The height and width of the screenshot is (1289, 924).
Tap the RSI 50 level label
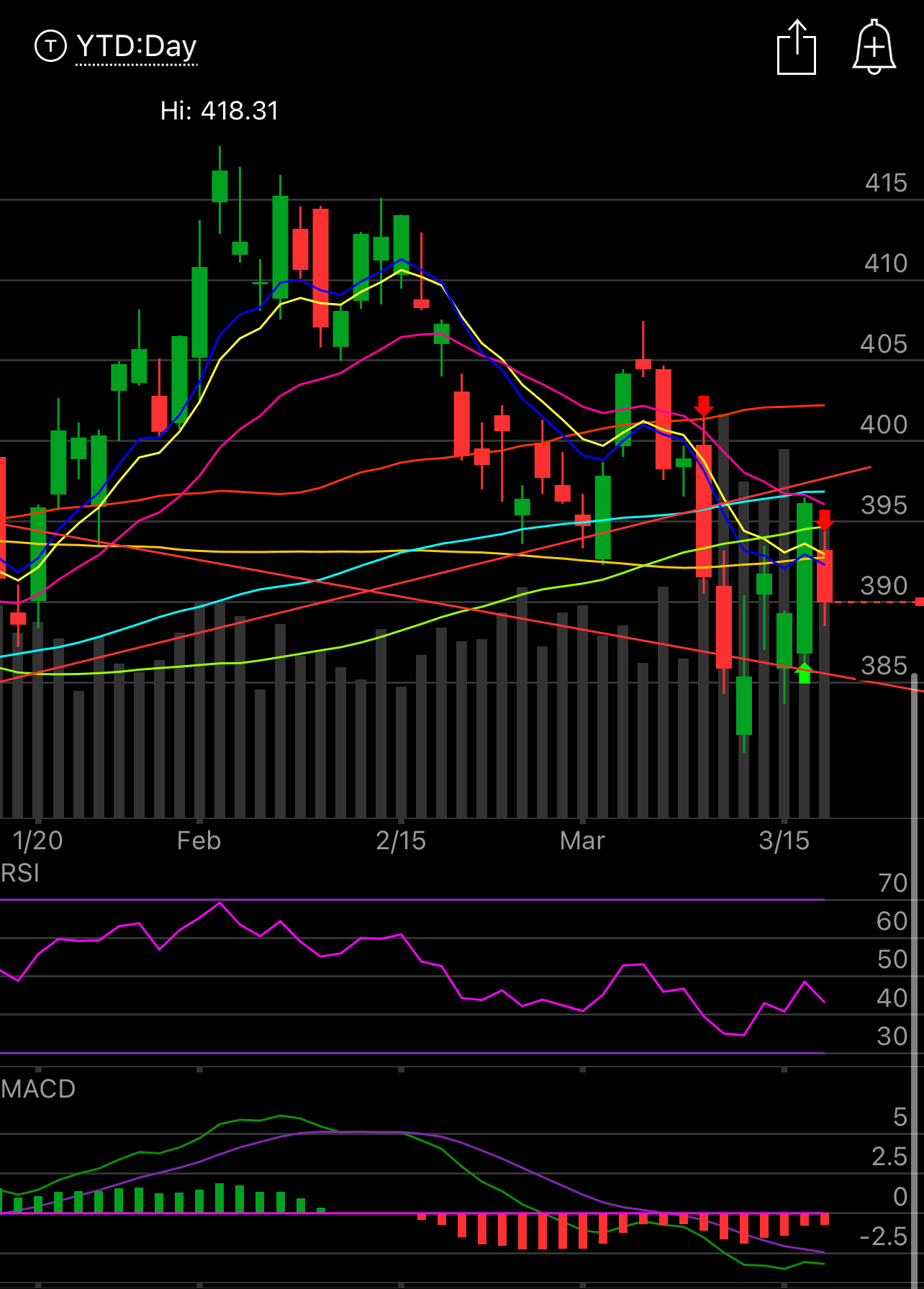892,959
